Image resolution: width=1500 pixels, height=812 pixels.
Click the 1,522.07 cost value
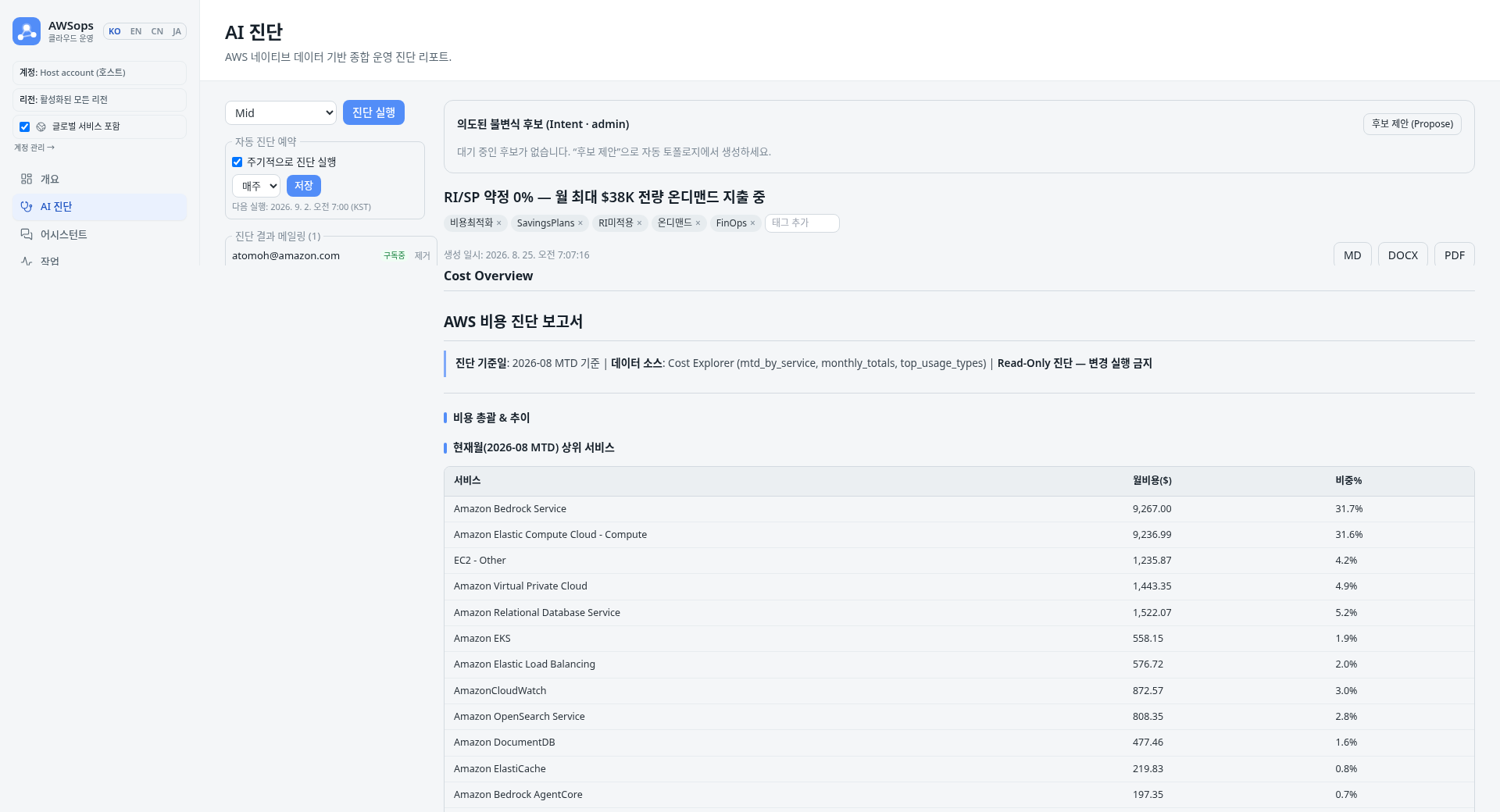1152,613
